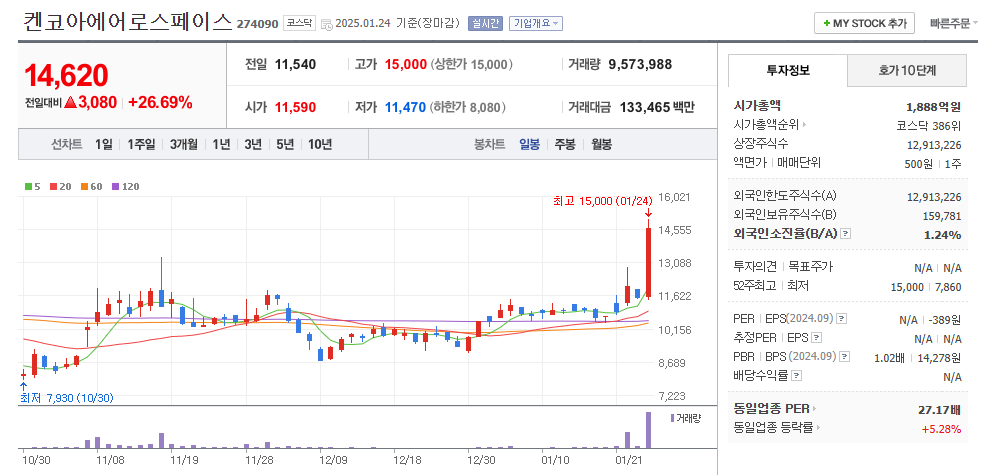Select the 주봉 weekly candle chart

(x=565, y=144)
